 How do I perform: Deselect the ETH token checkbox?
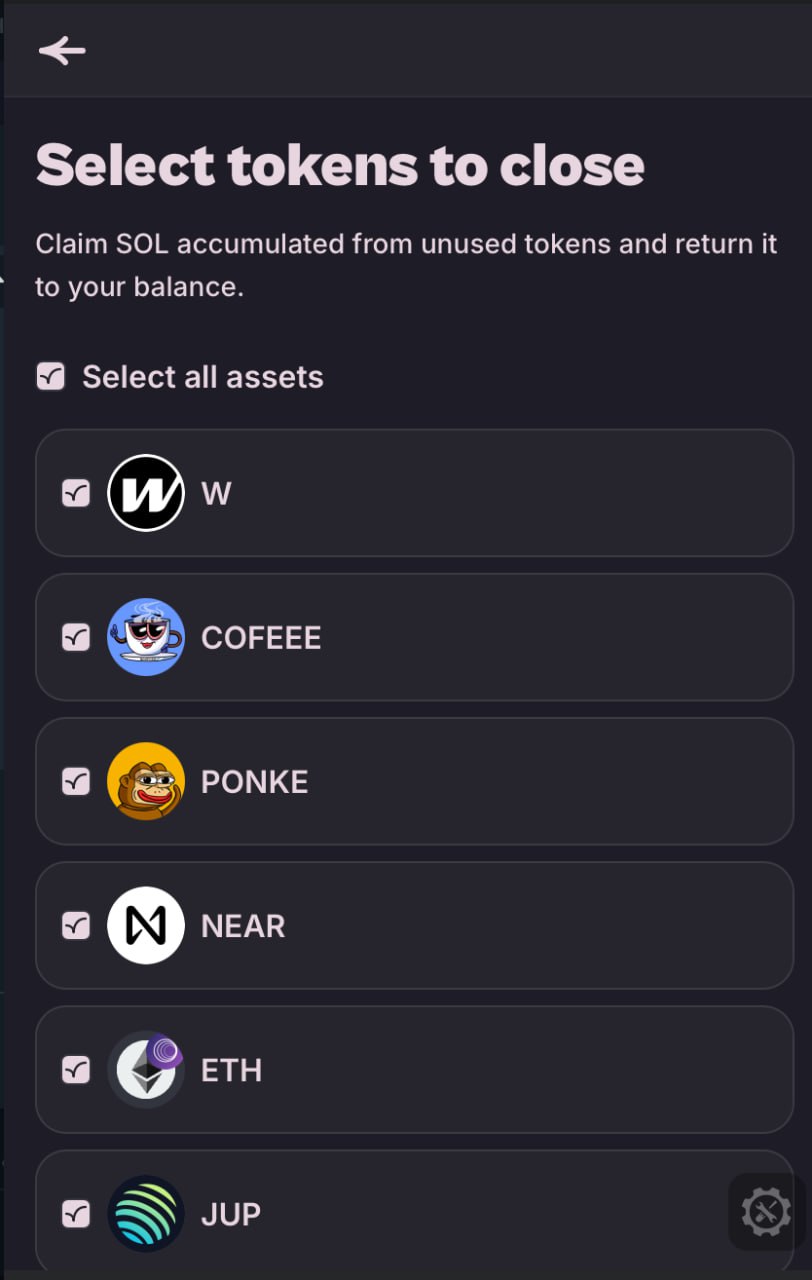76,1069
